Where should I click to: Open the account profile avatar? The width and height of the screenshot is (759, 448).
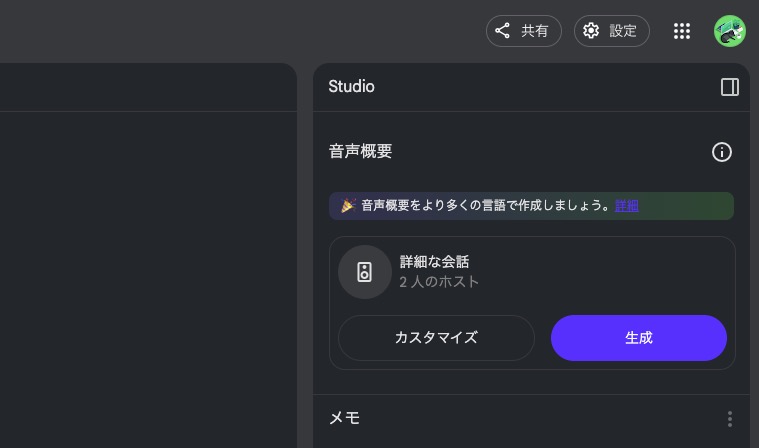coord(729,31)
